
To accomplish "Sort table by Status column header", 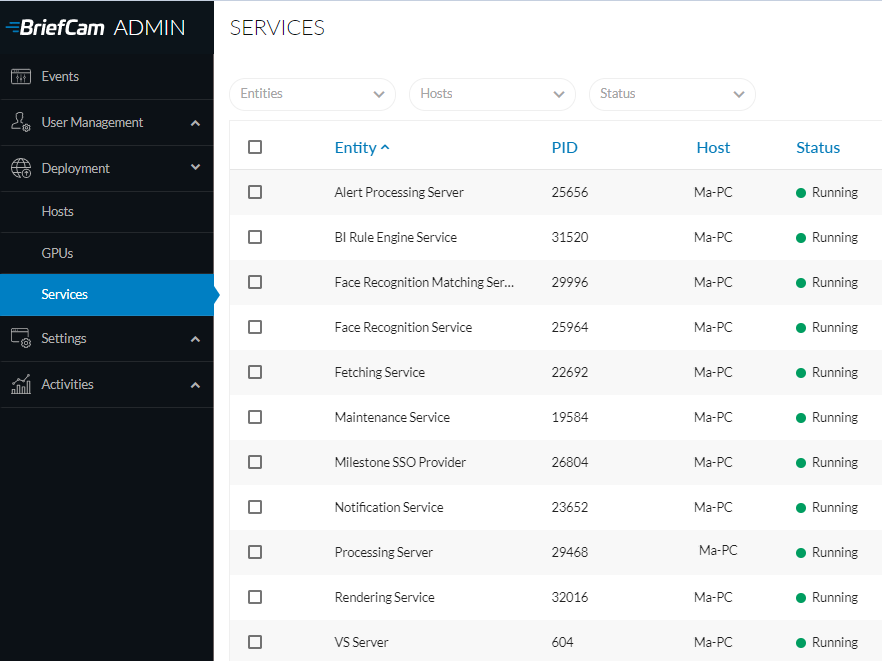I will [x=818, y=147].
